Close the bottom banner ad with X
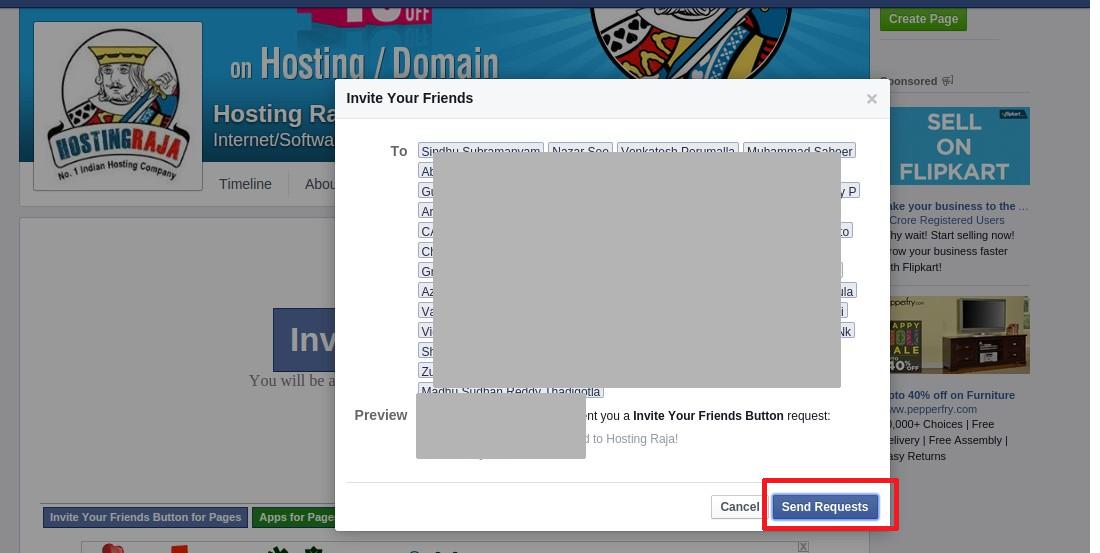 click(803, 547)
